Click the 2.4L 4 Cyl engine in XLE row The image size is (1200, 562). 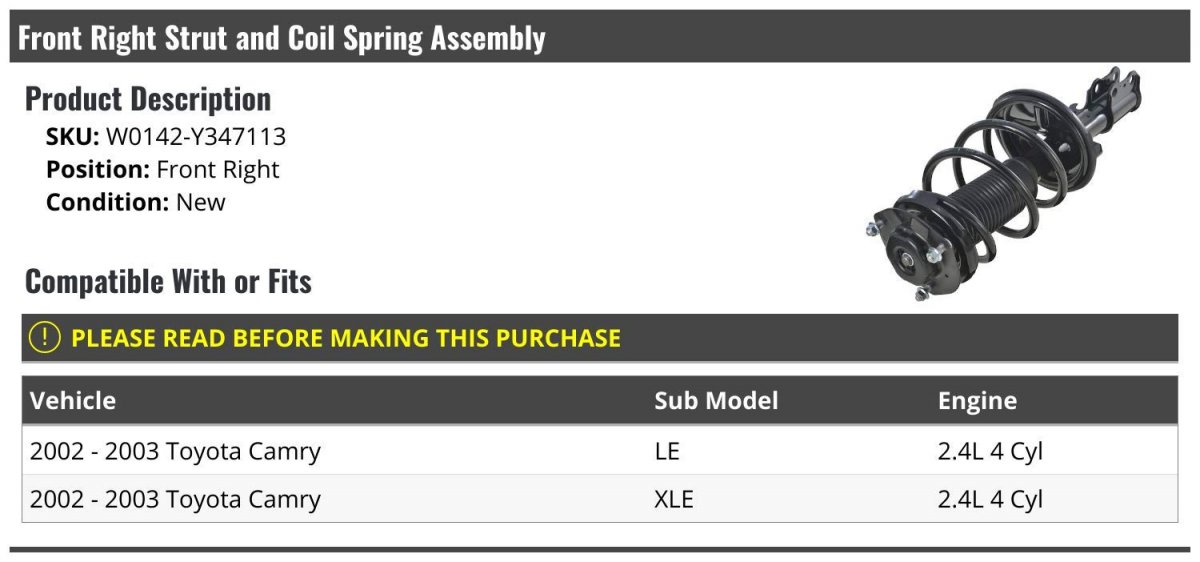[x=990, y=499]
